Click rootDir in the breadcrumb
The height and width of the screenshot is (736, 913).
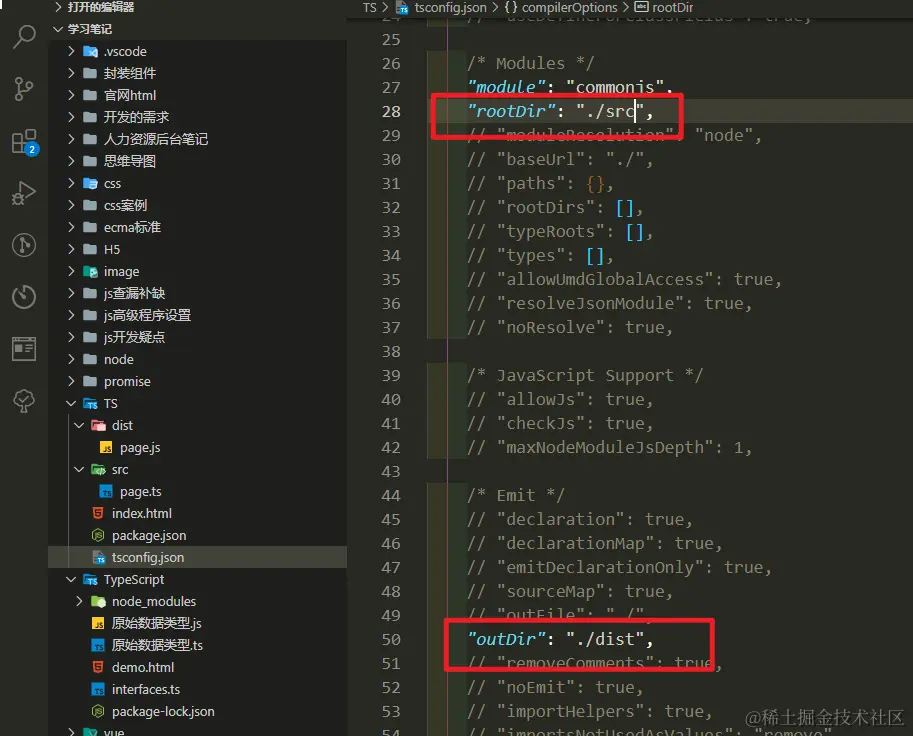click(673, 8)
